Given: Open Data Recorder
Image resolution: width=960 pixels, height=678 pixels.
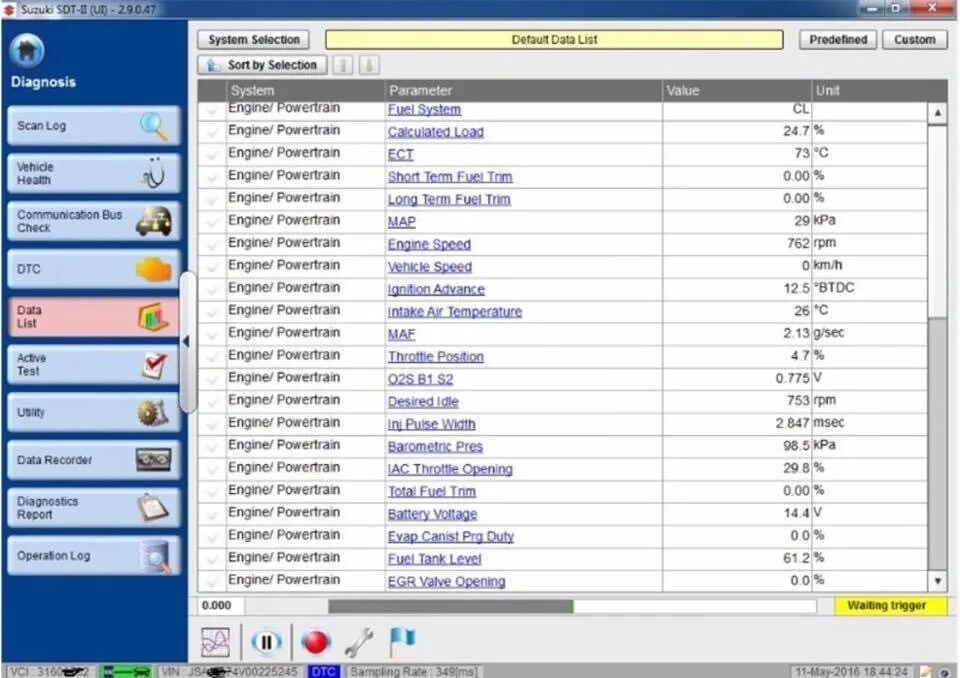Looking at the screenshot, I should pyautogui.click(x=94, y=460).
